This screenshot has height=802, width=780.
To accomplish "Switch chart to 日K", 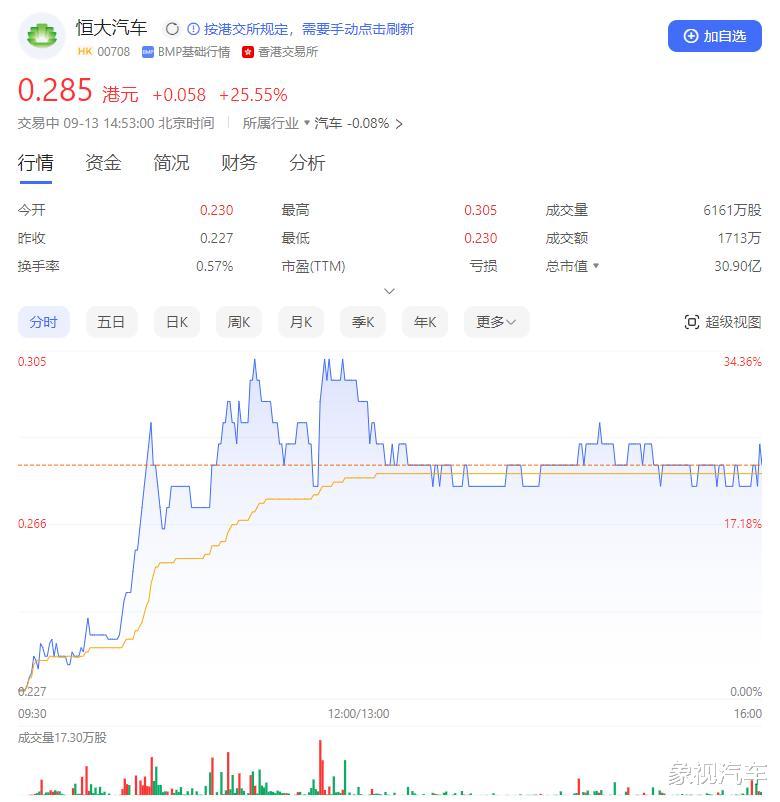I will pyautogui.click(x=177, y=322).
